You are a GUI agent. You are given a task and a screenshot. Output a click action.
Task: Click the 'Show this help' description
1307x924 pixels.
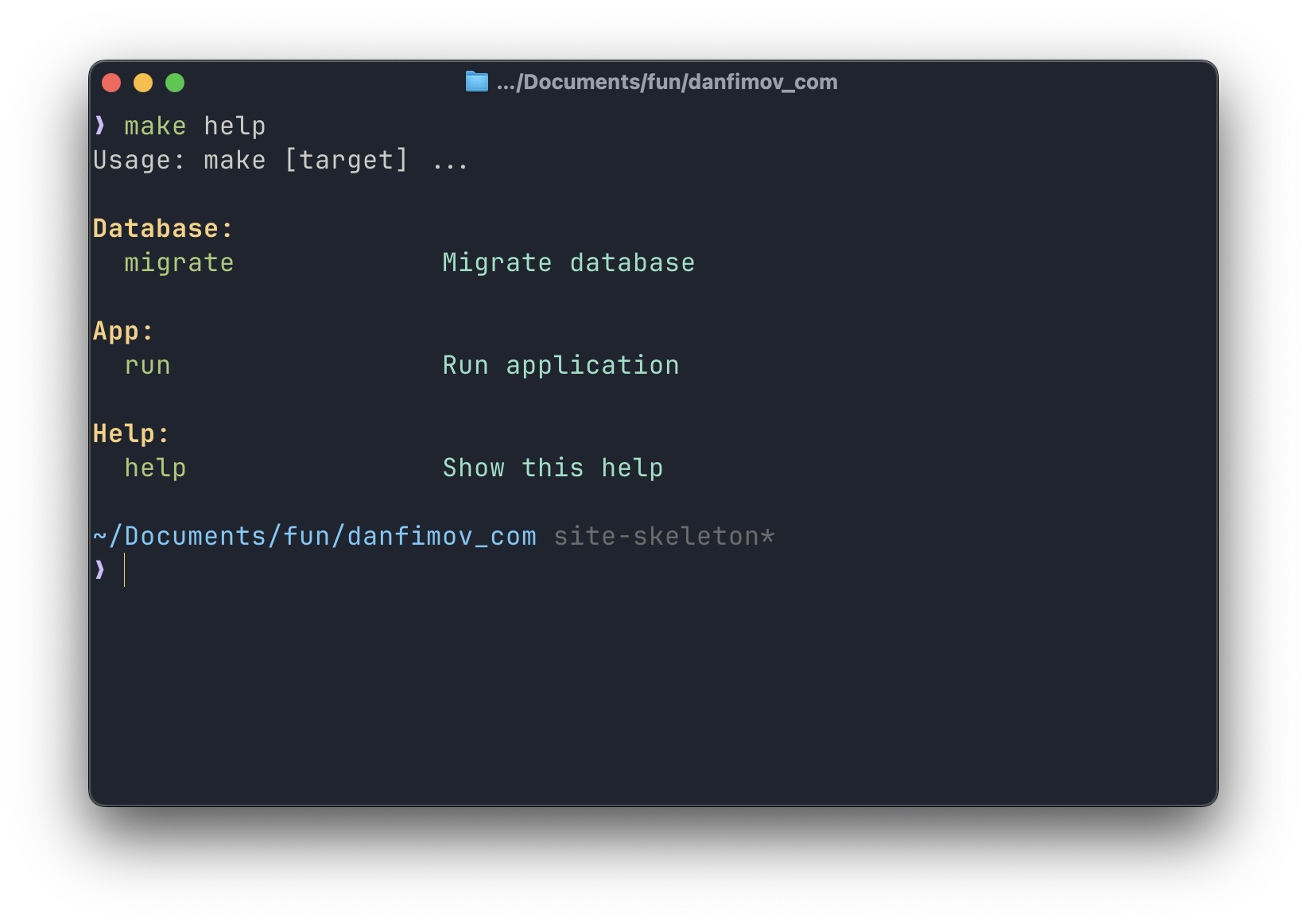coord(553,468)
